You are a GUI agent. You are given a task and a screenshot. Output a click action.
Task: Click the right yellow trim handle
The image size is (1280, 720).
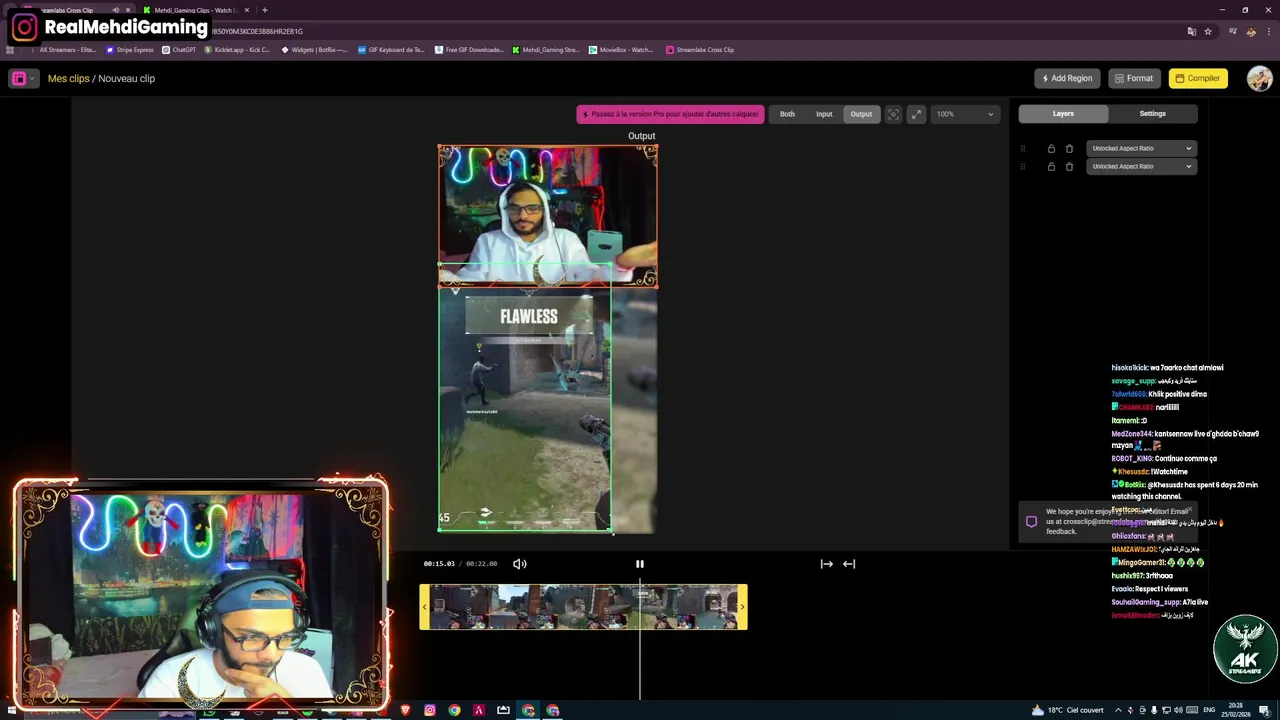point(742,607)
